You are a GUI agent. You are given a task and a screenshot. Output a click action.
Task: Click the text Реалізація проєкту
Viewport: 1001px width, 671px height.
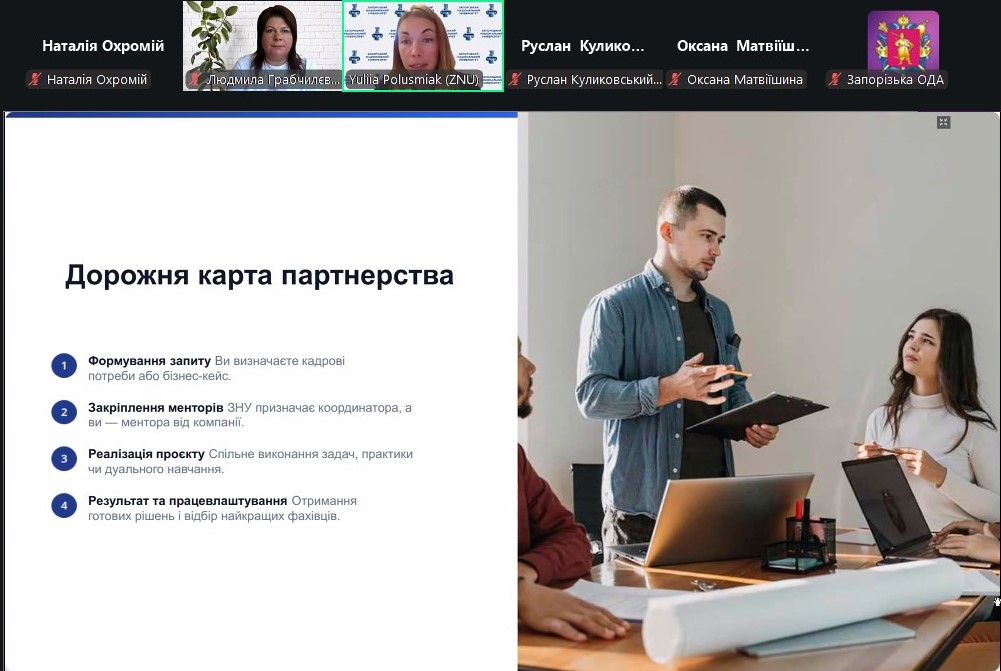(x=146, y=454)
